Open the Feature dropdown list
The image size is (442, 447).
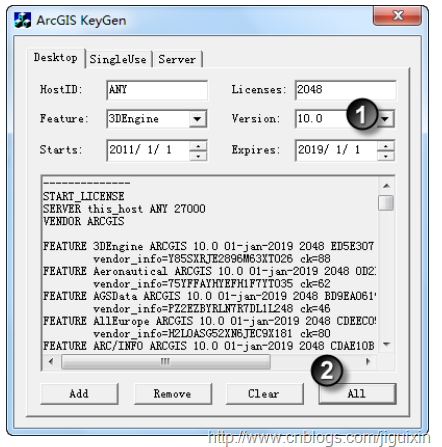point(197,119)
